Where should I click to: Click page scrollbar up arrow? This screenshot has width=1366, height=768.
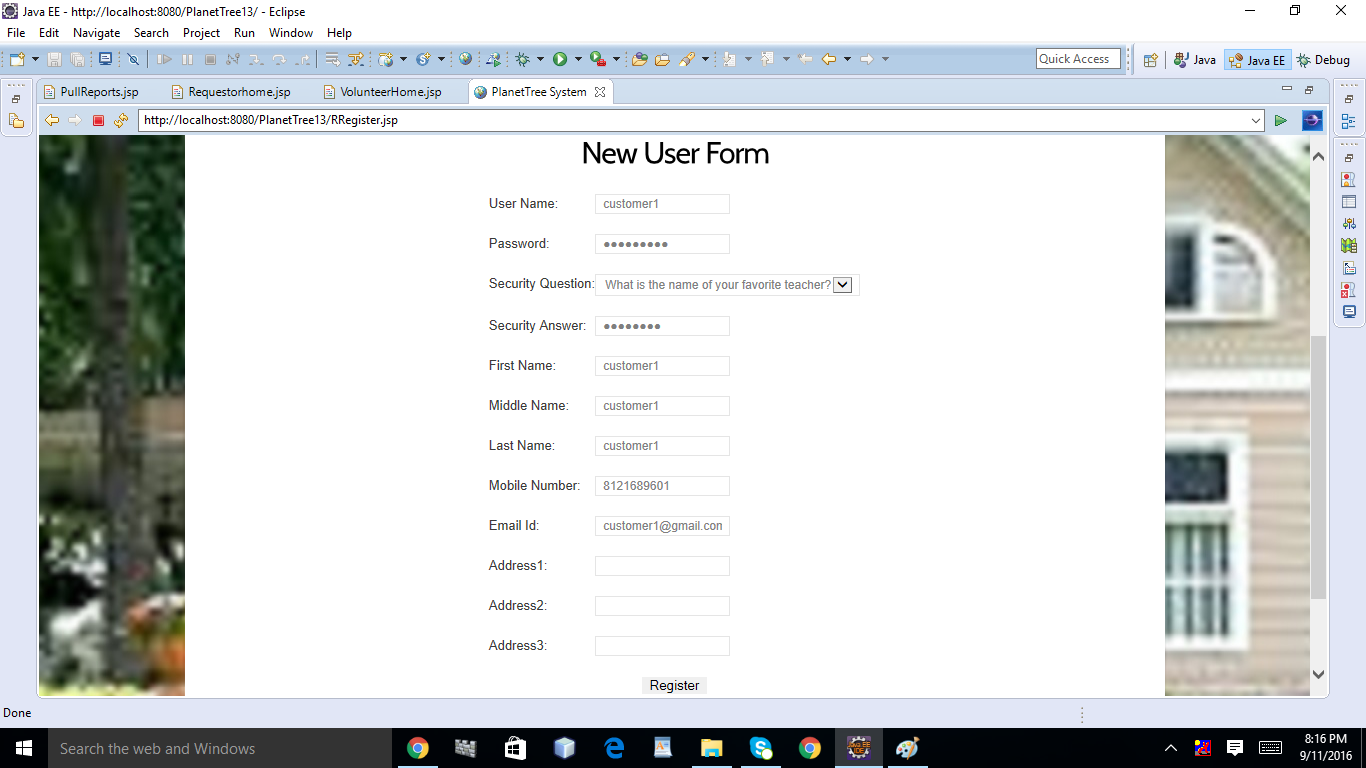[x=1318, y=157]
